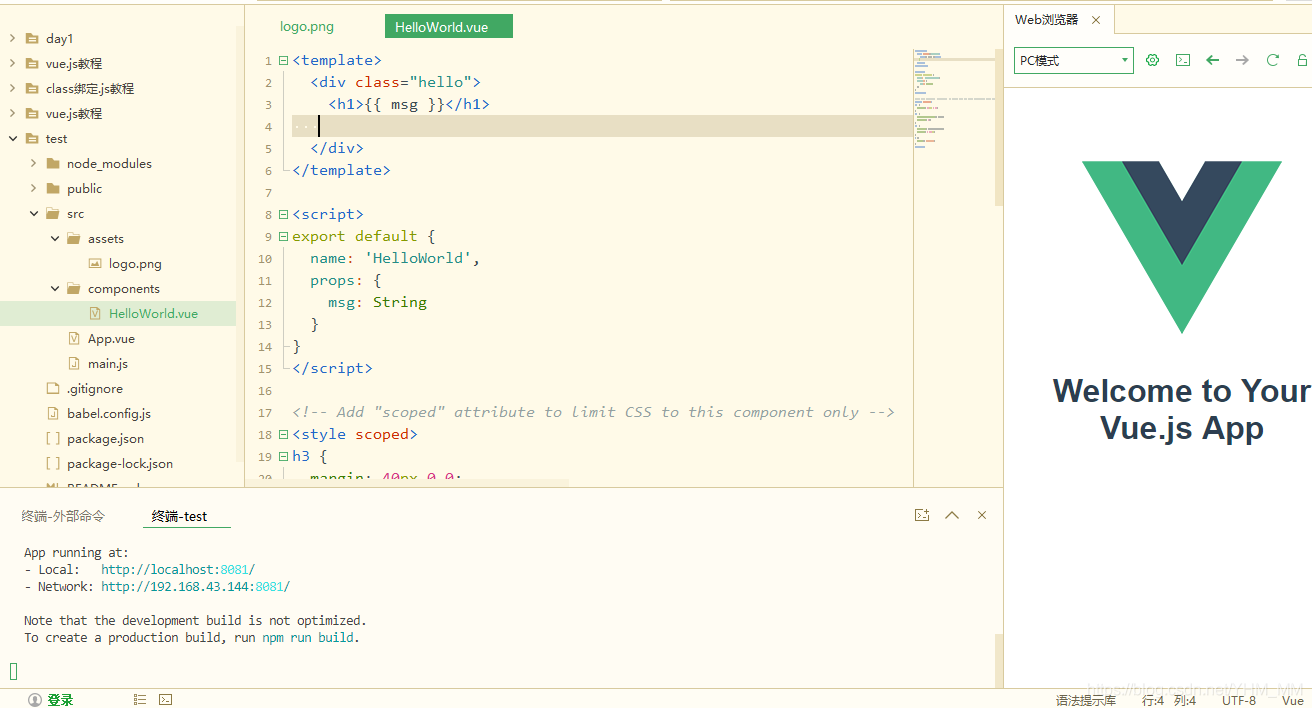Click the day1 folder icon
Image resolution: width=1312 pixels, height=708 pixels.
pos(32,38)
